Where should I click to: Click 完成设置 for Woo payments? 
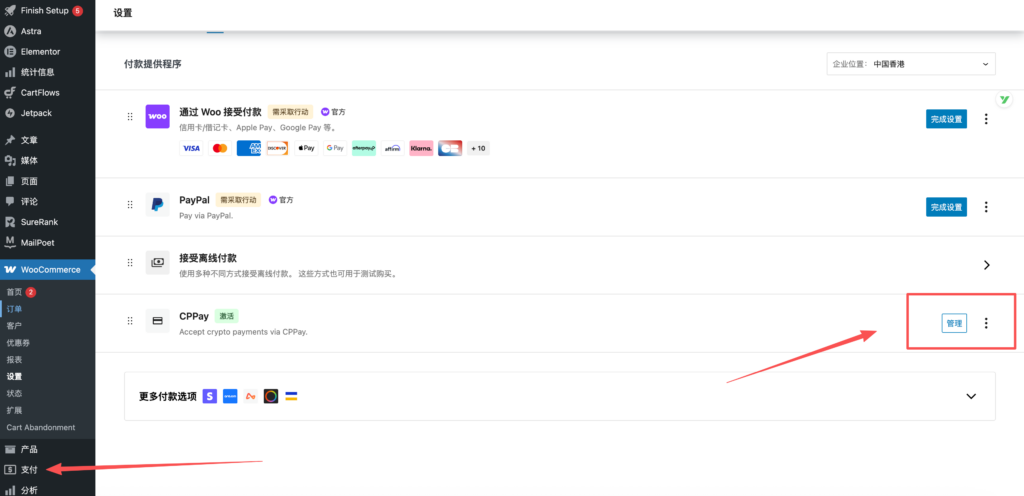tap(946, 119)
